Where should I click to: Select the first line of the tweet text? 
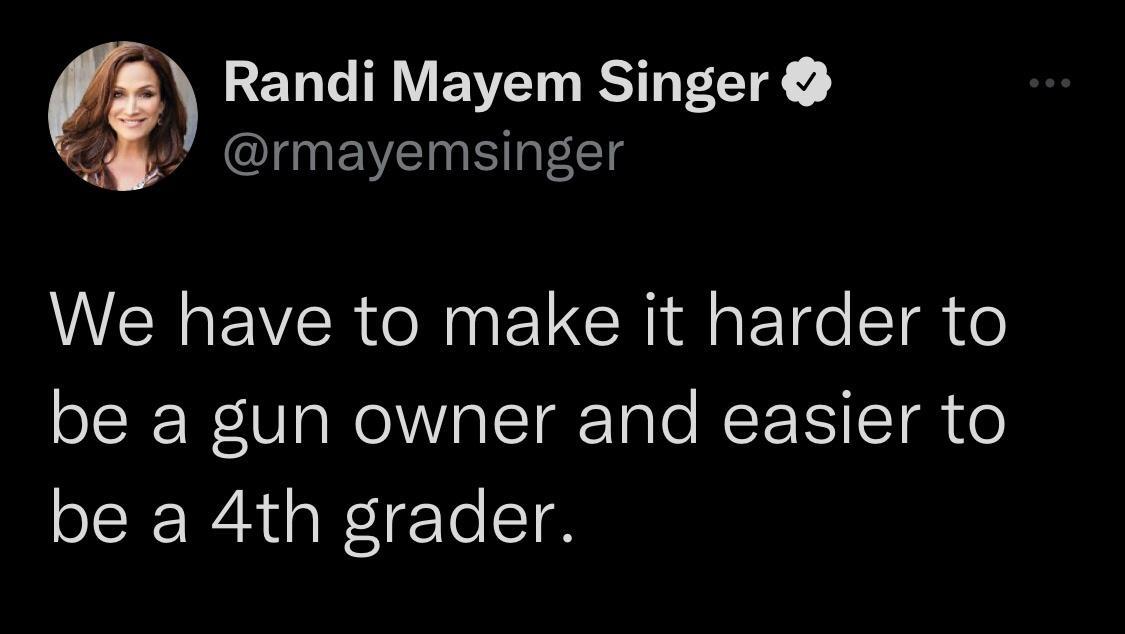(530, 318)
